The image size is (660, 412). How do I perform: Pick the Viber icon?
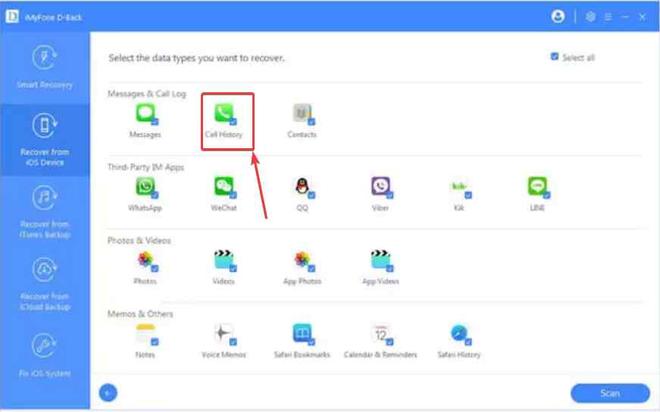(380, 186)
